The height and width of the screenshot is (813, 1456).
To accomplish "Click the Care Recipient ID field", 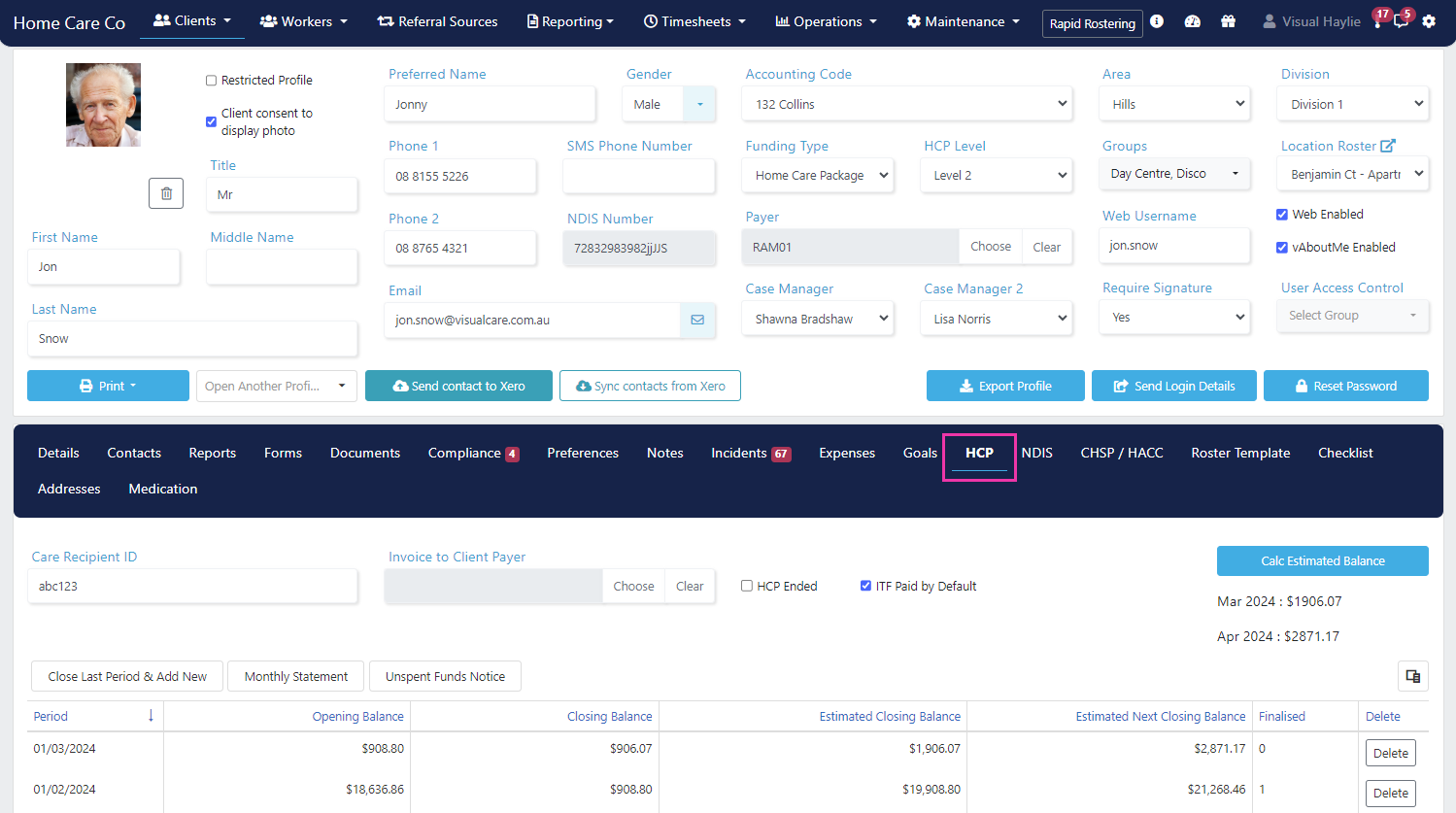I will [x=193, y=586].
